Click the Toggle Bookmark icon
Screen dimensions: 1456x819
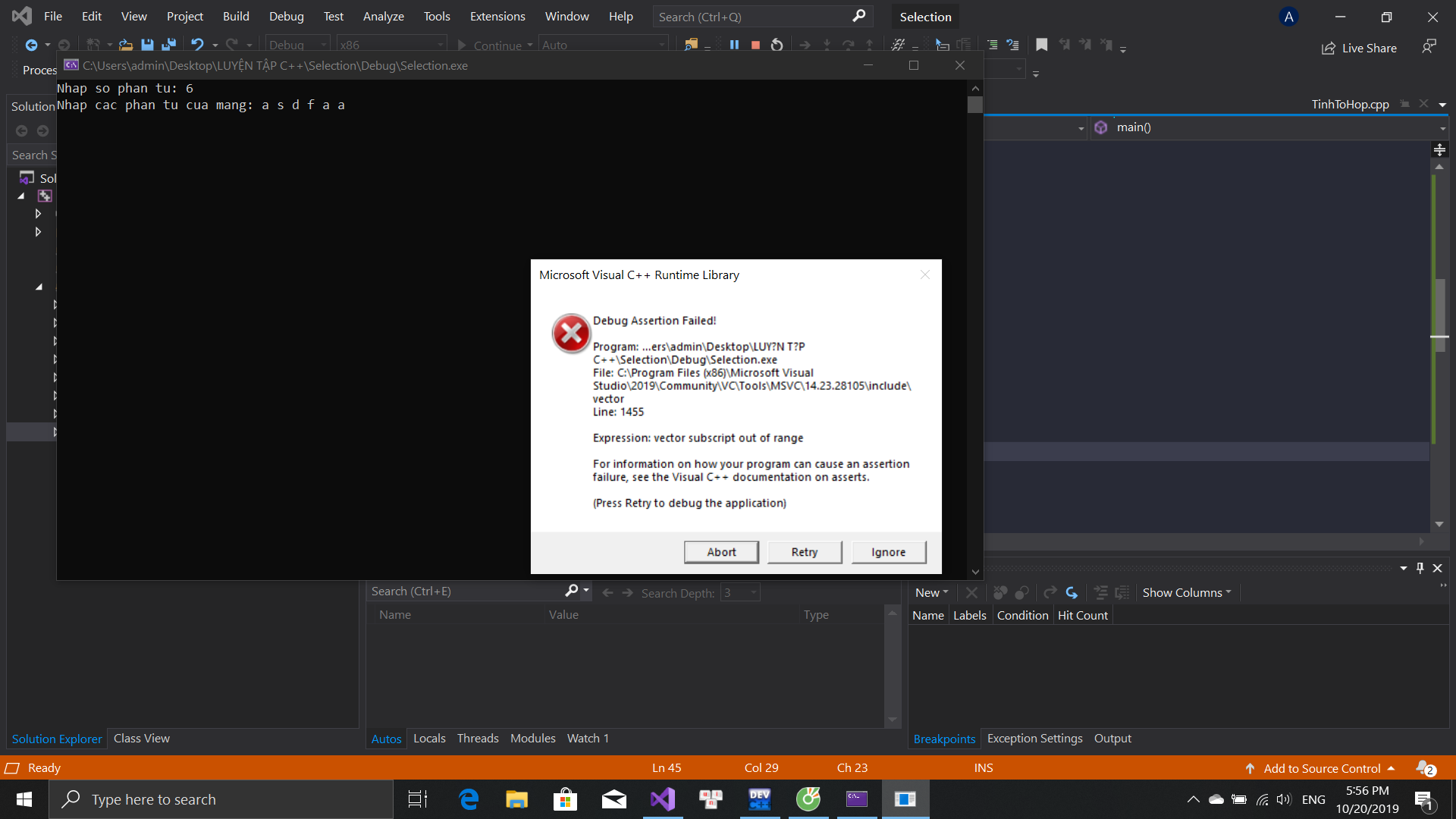[x=1042, y=45]
